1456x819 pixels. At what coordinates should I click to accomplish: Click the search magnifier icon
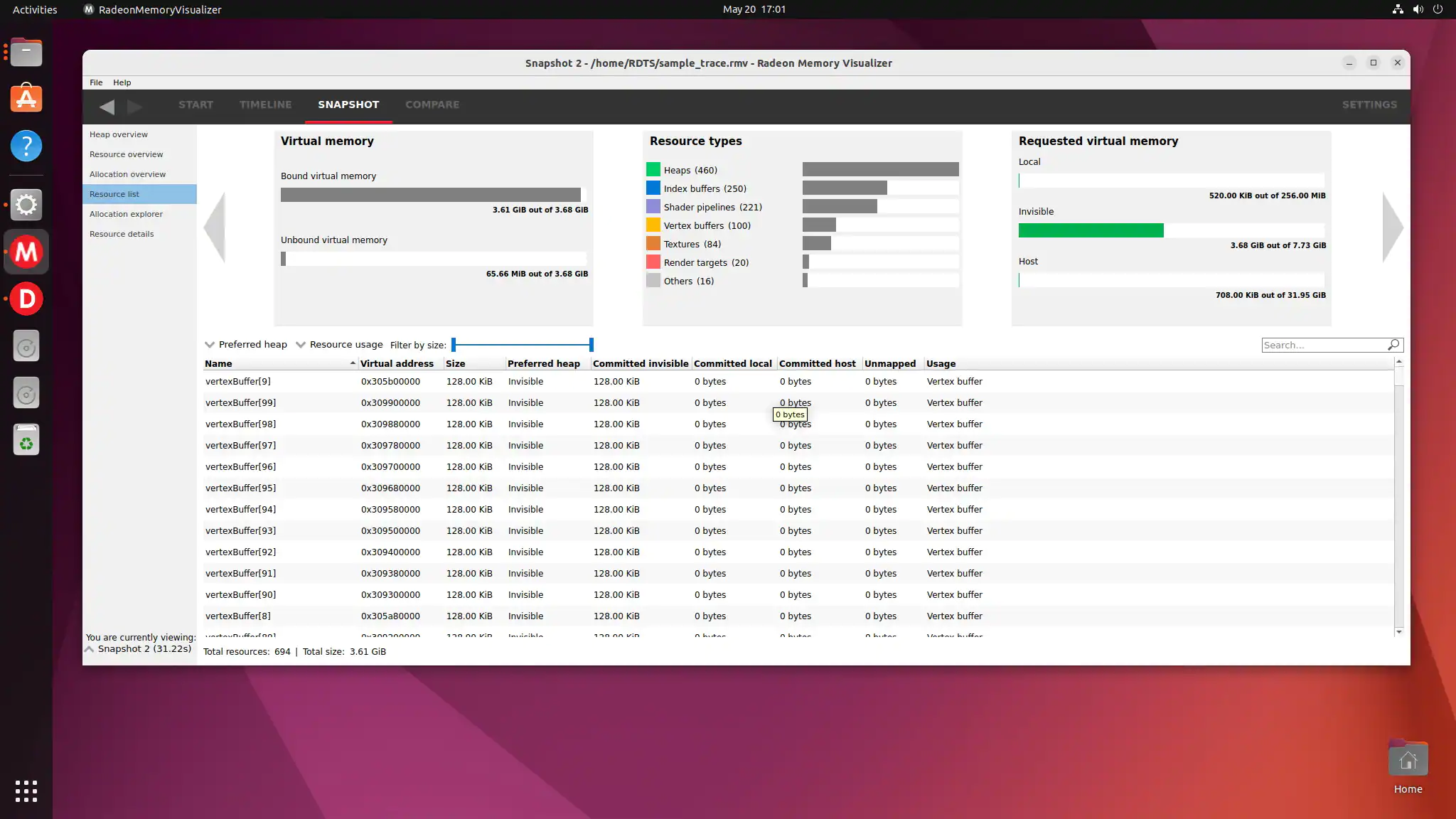pos(1393,345)
